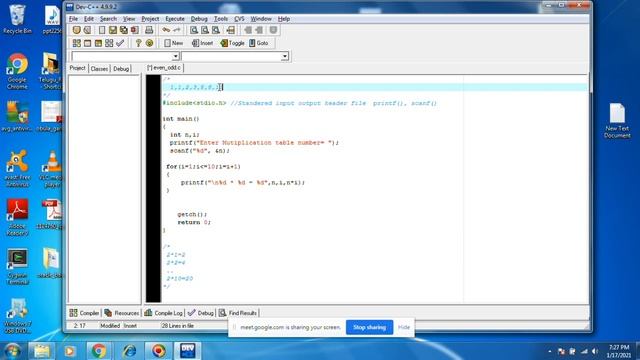Open the Find Results bottom tab

[x=238, y=313]
